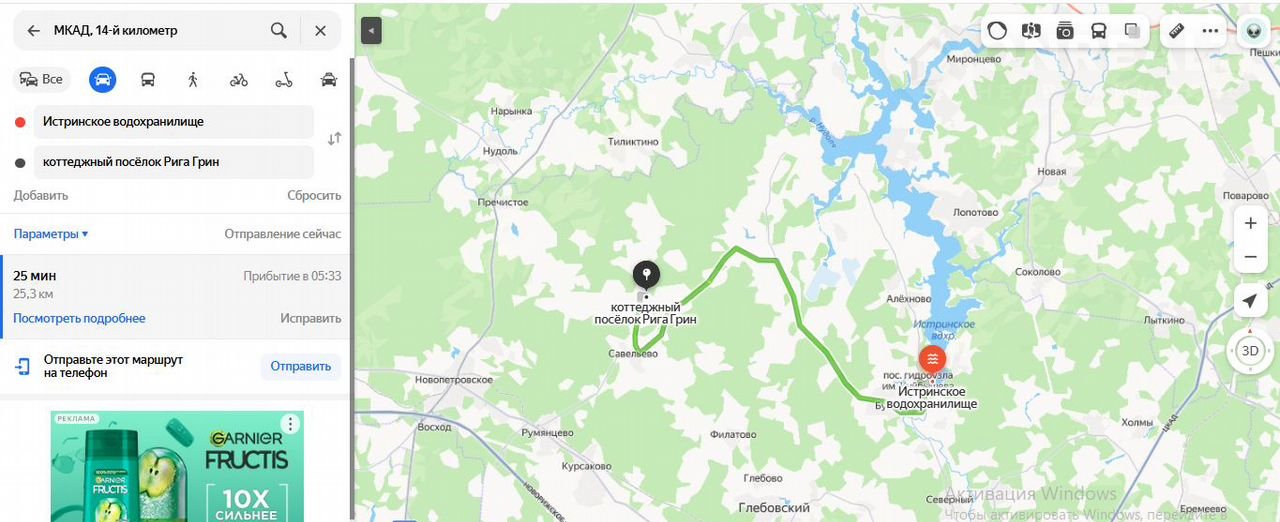Collapse the left side panel with arrow

pos(371,31)
